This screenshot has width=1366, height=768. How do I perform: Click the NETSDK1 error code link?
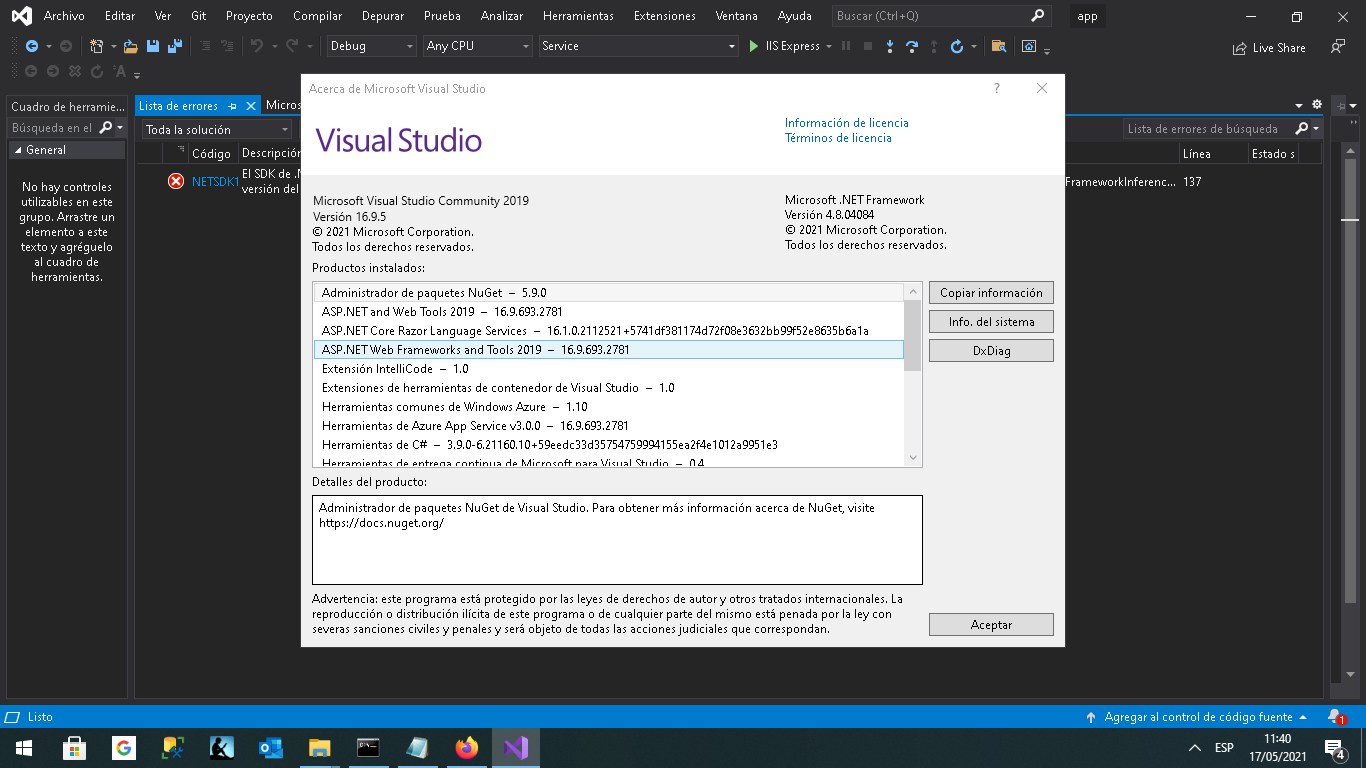215,182
